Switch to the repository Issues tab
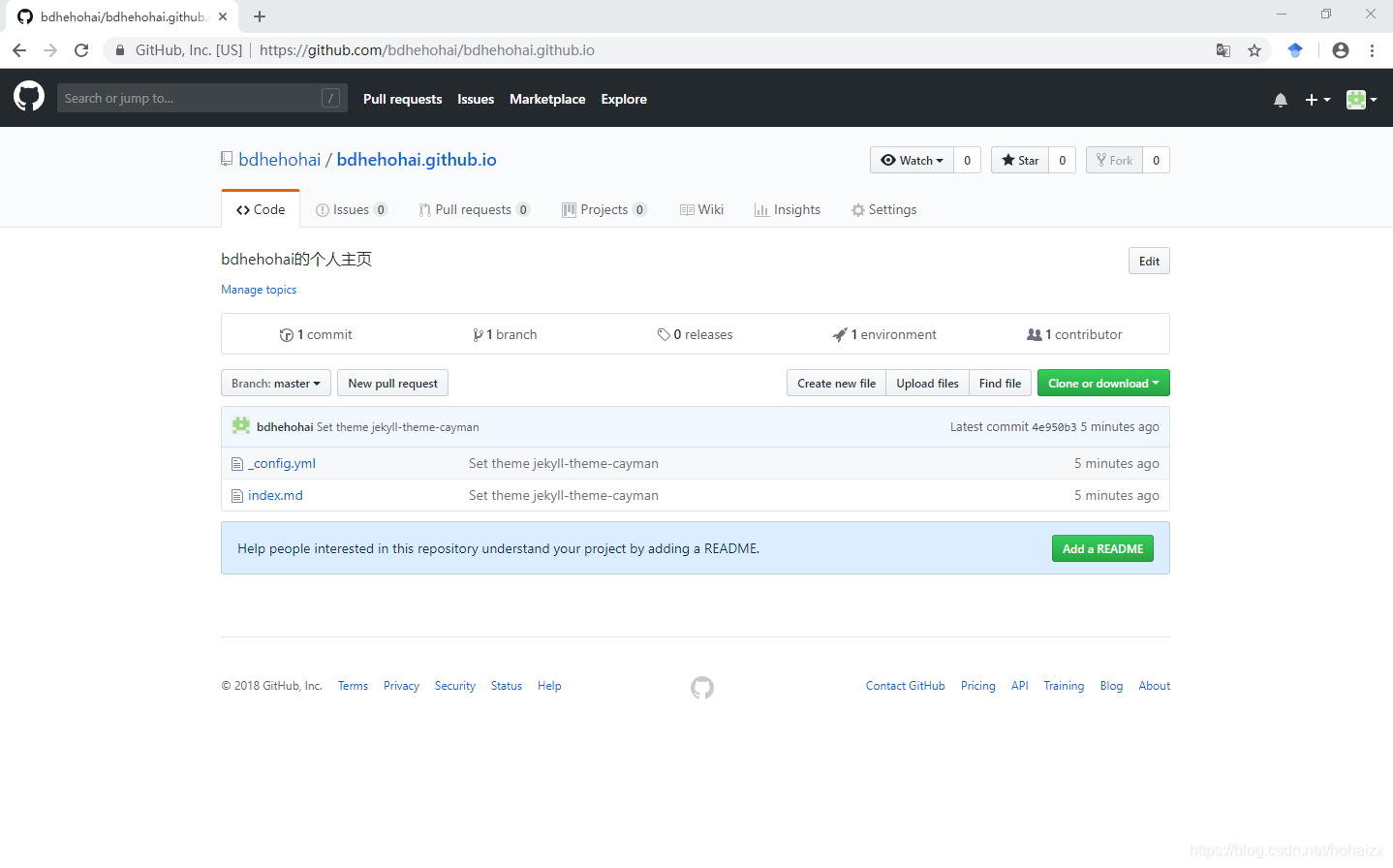The height and width of the screenshot is (868, 1393). [351, 209]
